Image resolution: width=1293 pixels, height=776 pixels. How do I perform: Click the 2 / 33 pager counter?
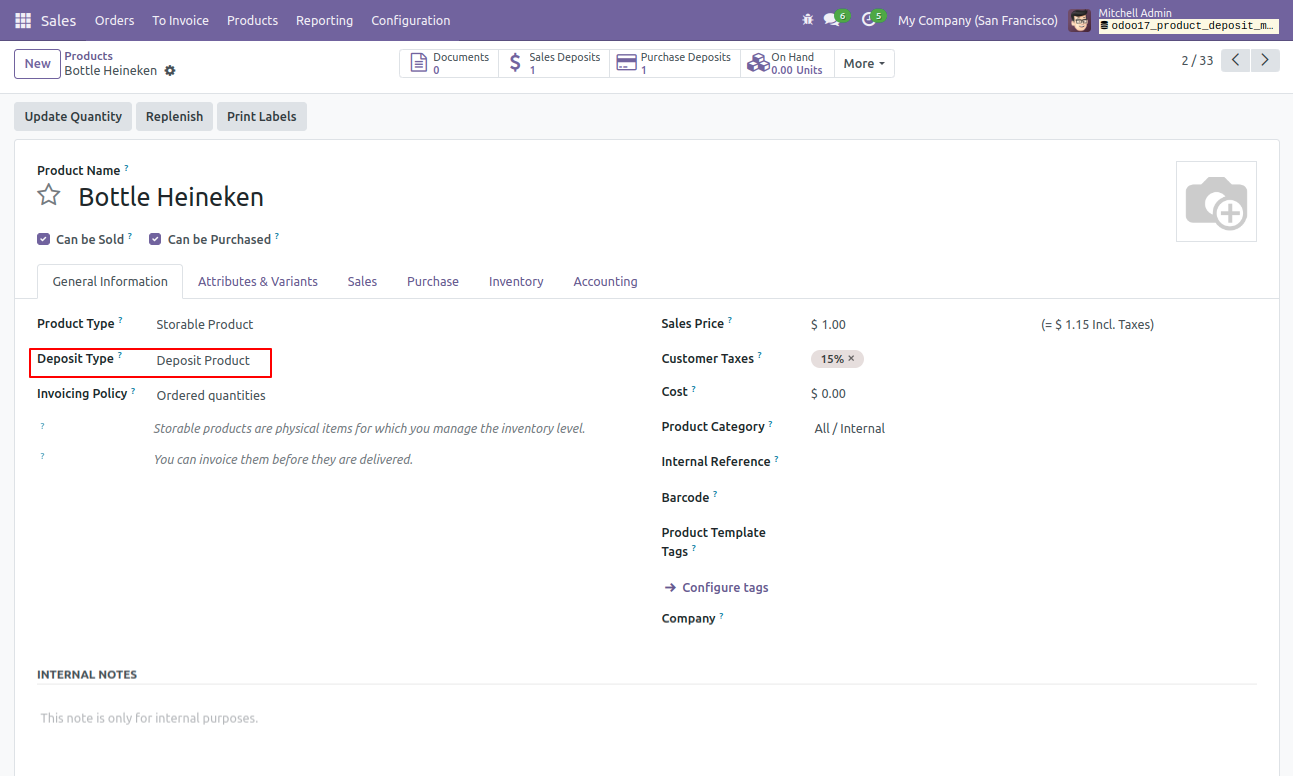(x=1197, y=61)
